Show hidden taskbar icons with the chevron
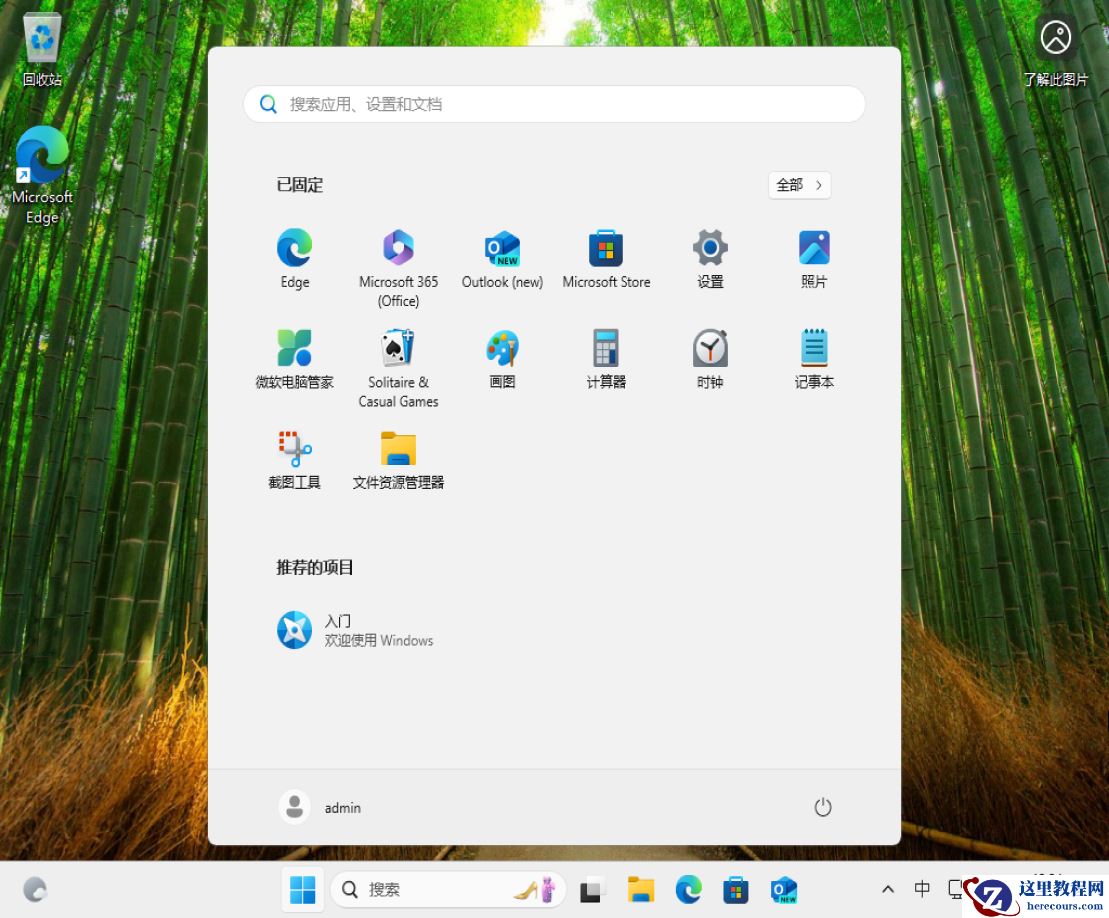This screenshot has width=1109, height=918. [x=887, y=889]
